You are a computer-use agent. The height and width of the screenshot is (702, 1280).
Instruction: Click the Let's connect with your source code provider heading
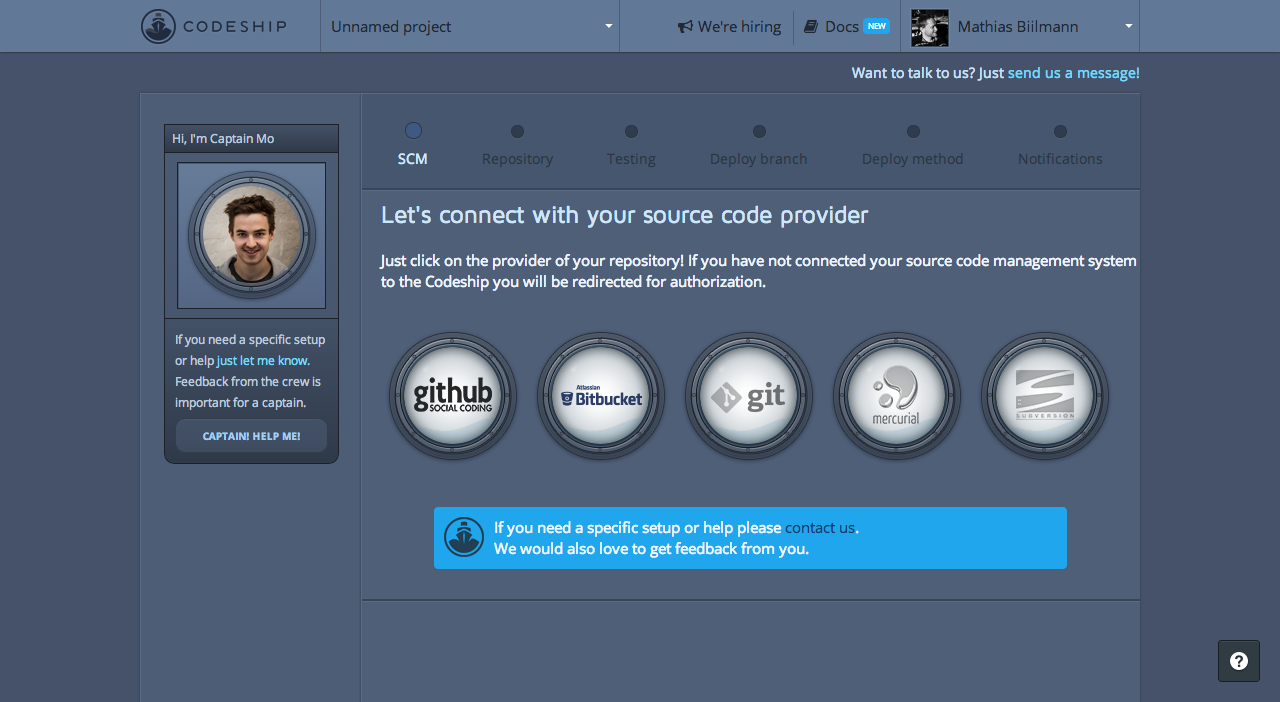[x=624, y=215]
